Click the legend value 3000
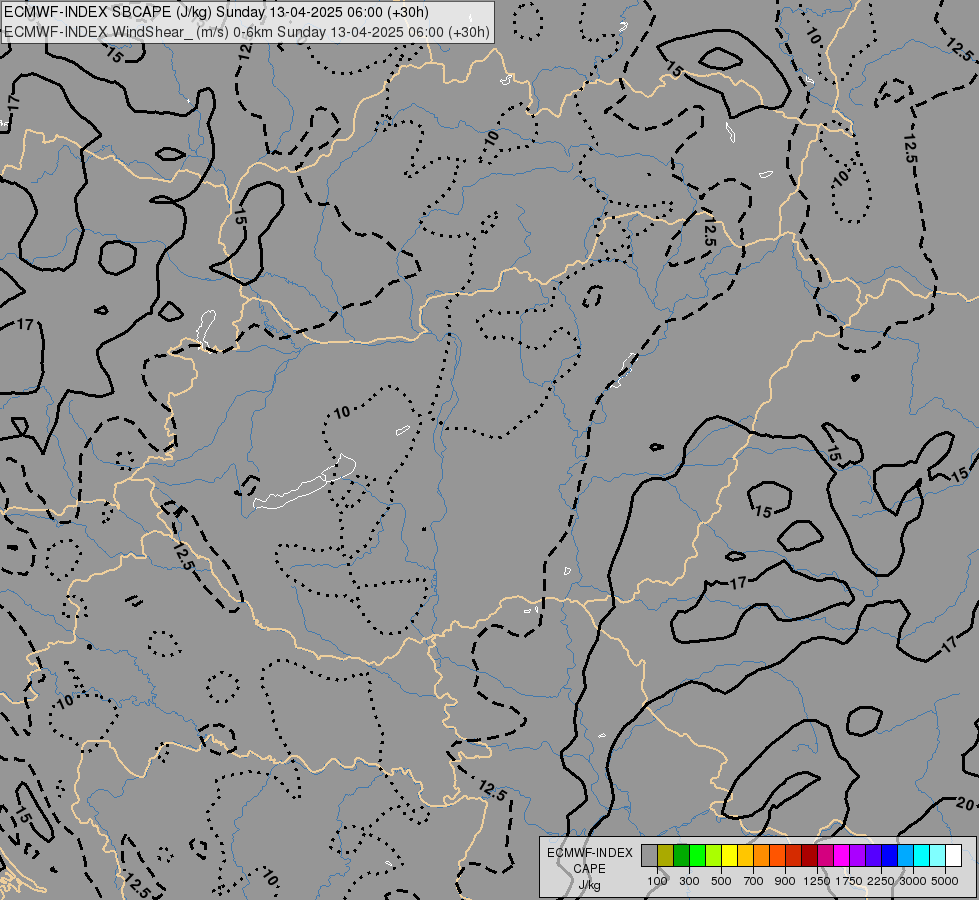The height and width of the screenshot is (900, 979). click(x=913, y=881)
